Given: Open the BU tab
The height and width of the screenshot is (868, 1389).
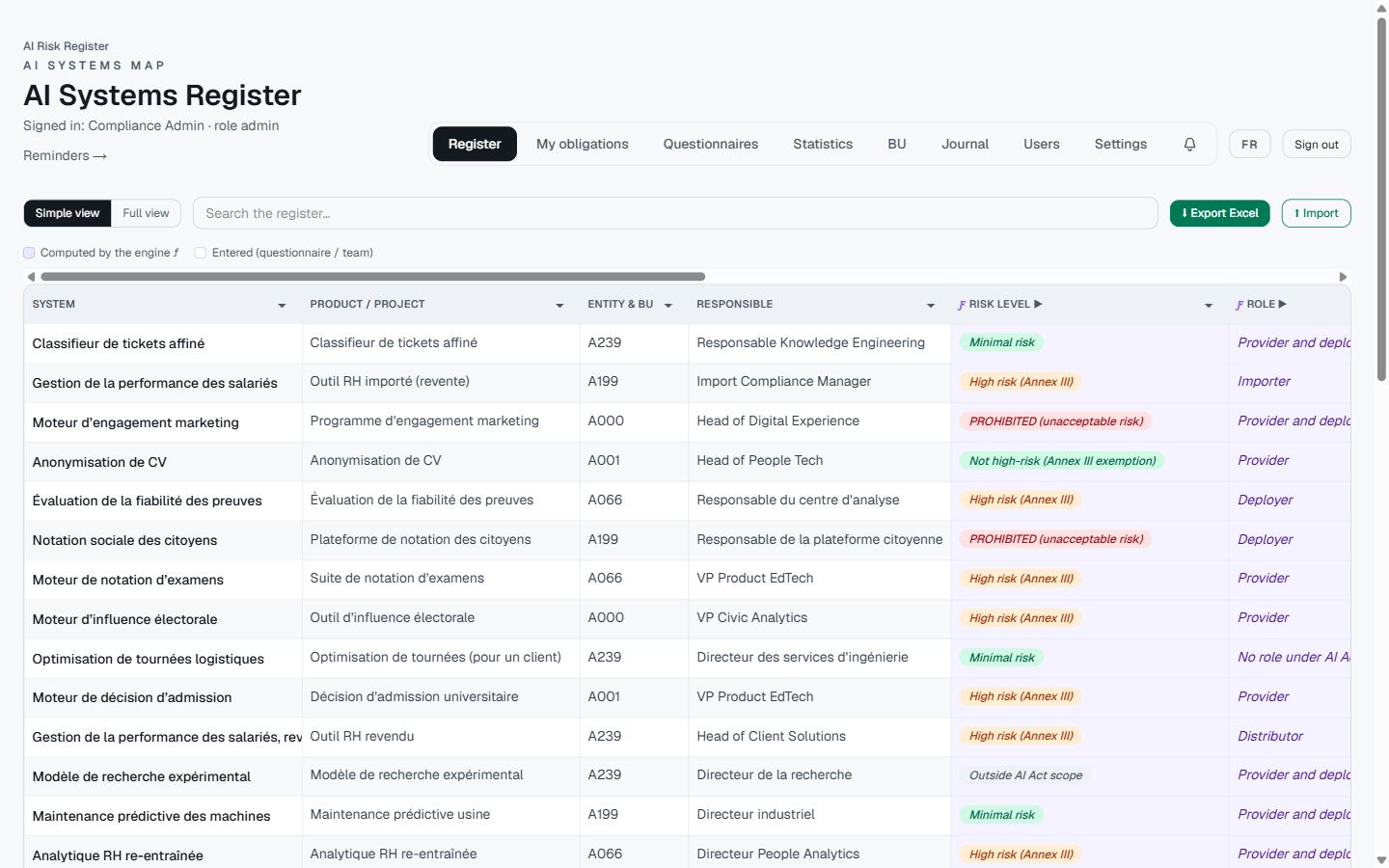Looking at the screenshot, I should click(897, 144).
